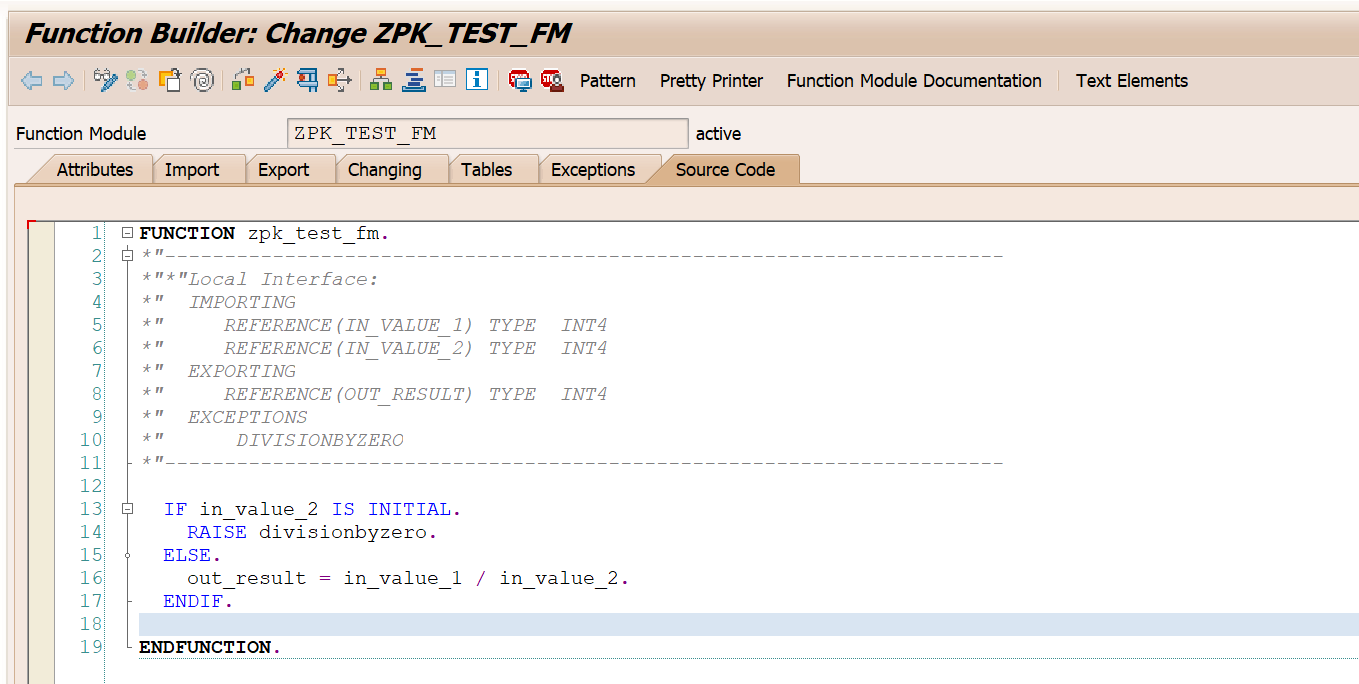Screen dimensions: 1359x684
Task: Click the blue information help icon
Action: click(x=477, y=81)
